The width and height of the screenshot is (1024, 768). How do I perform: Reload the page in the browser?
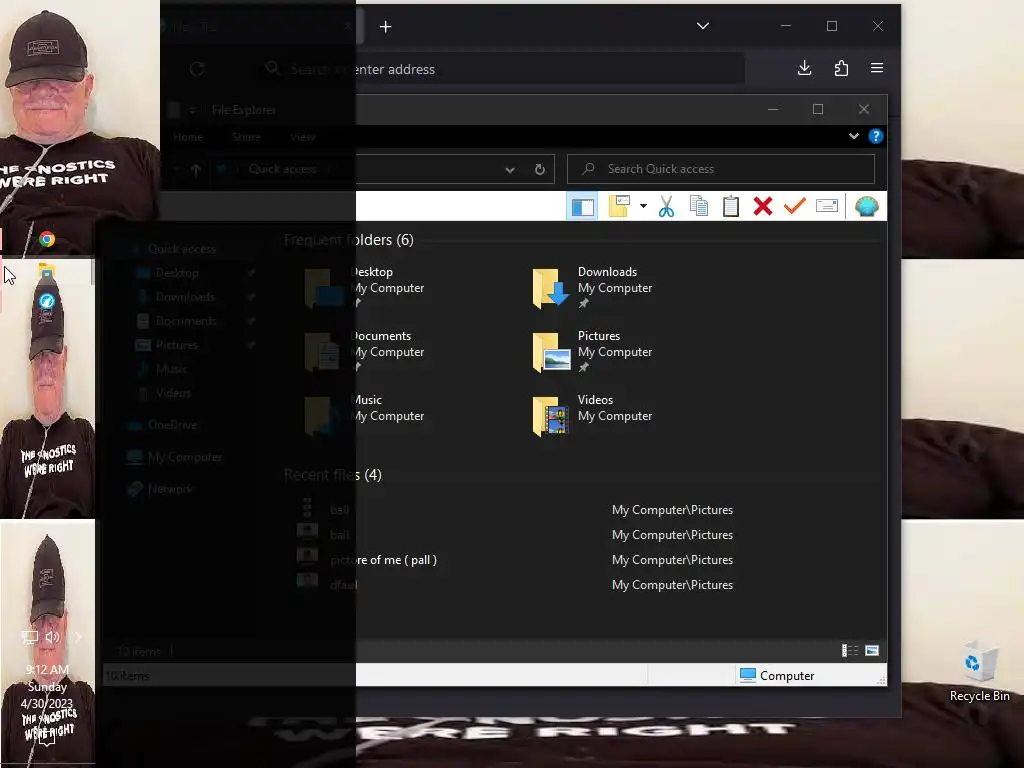(197, 69)
